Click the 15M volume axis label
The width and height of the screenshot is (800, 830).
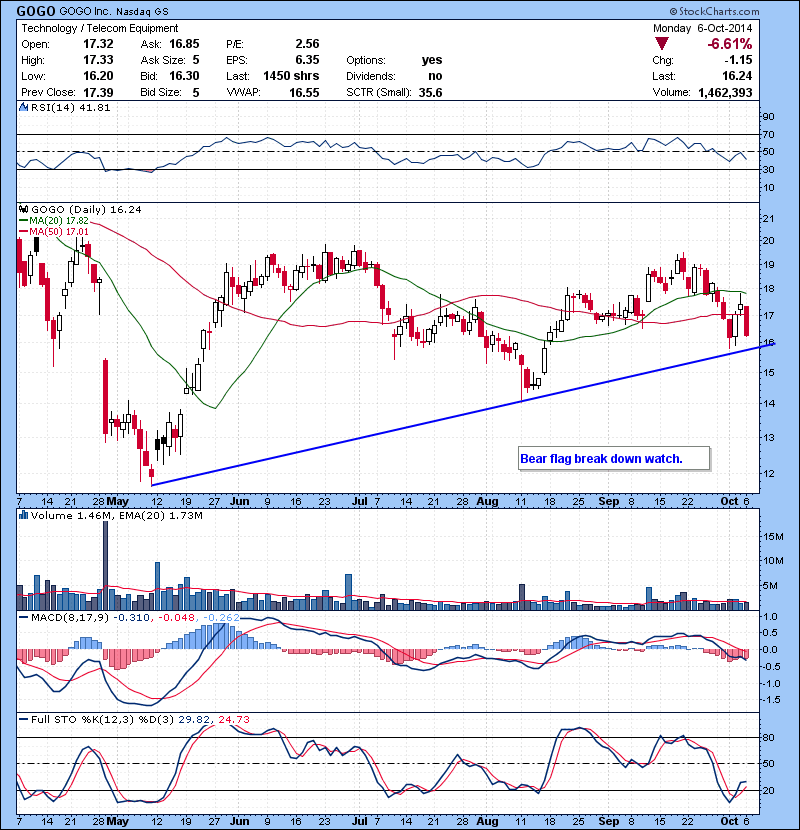tap(773, 537)
